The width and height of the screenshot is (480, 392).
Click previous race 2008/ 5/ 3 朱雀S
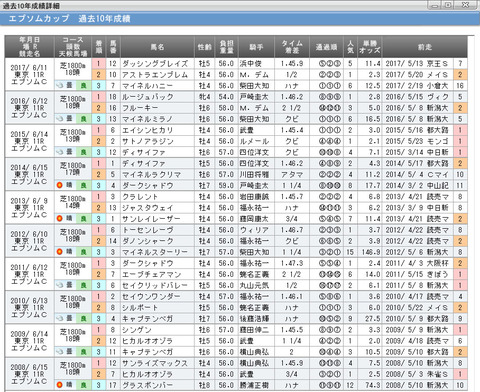(x=417, y=374)
